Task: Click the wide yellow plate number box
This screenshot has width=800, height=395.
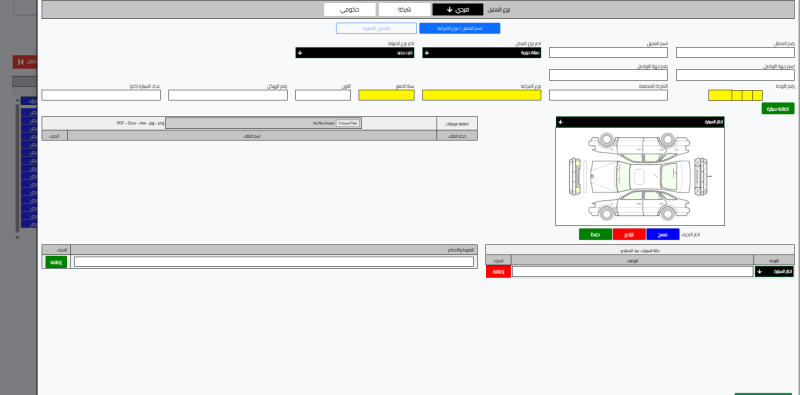Action: [720, 95]
